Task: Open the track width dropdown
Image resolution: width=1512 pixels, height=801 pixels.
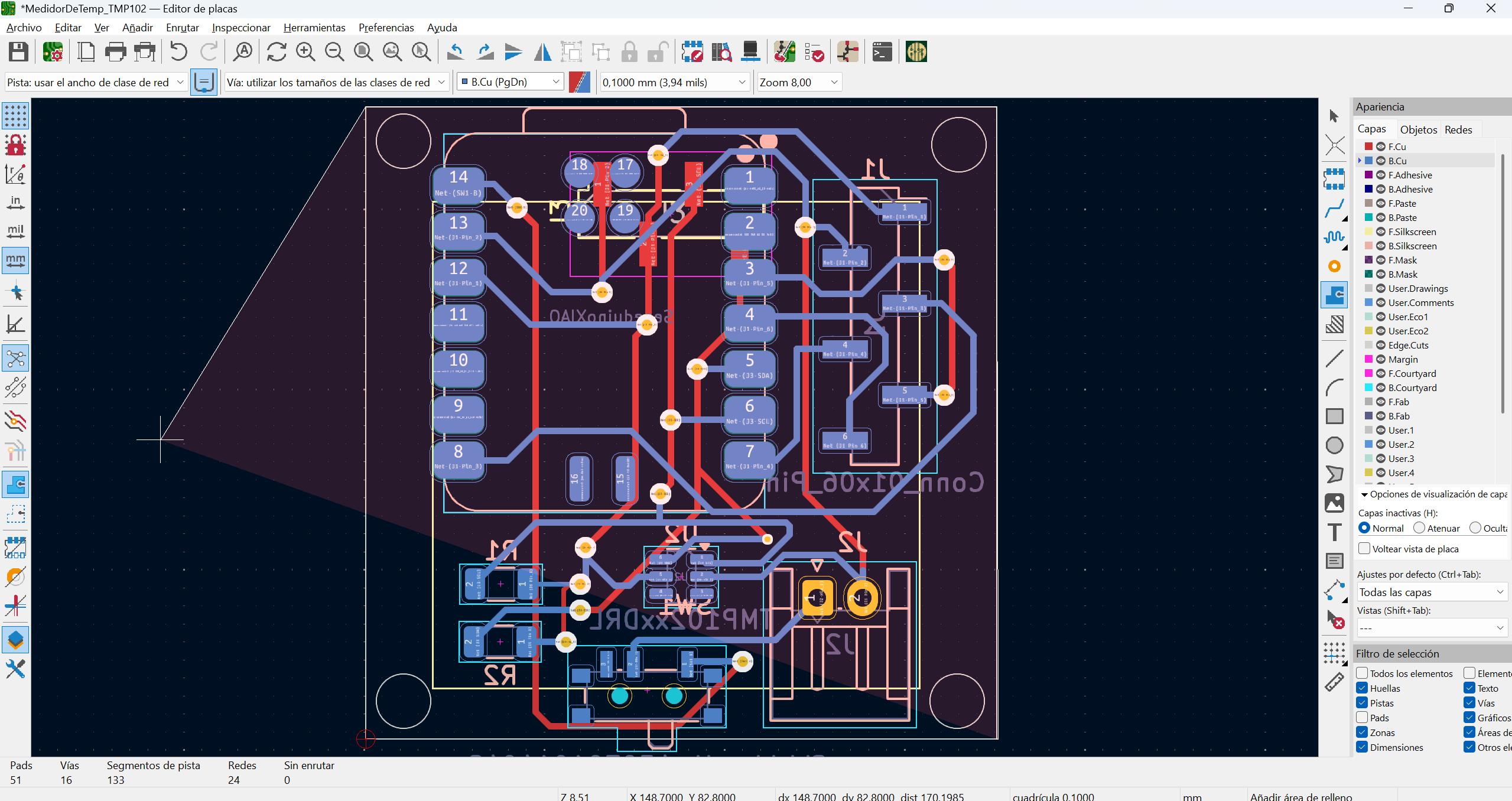Action: 96,82
